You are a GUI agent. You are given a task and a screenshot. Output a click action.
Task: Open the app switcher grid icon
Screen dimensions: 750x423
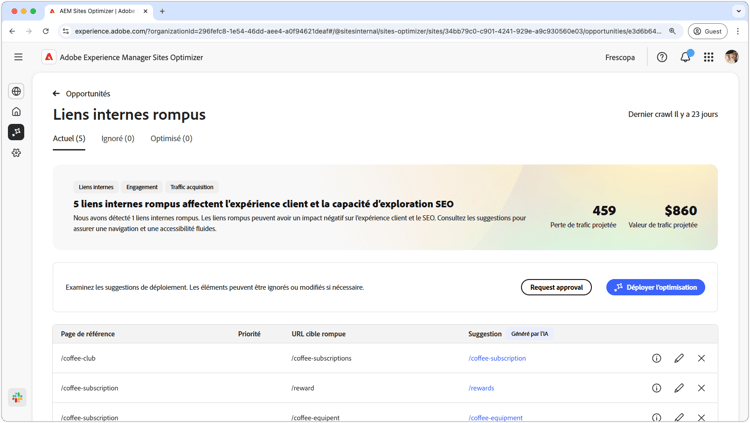[708, 57]
